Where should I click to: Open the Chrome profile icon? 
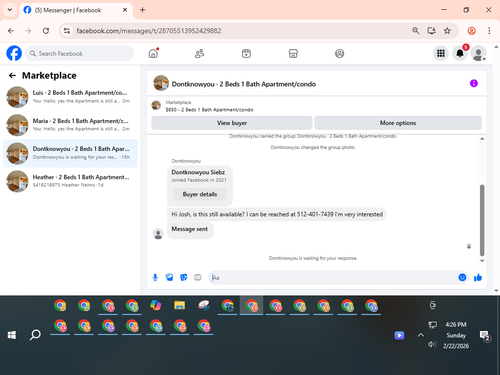tap(472, 31)
